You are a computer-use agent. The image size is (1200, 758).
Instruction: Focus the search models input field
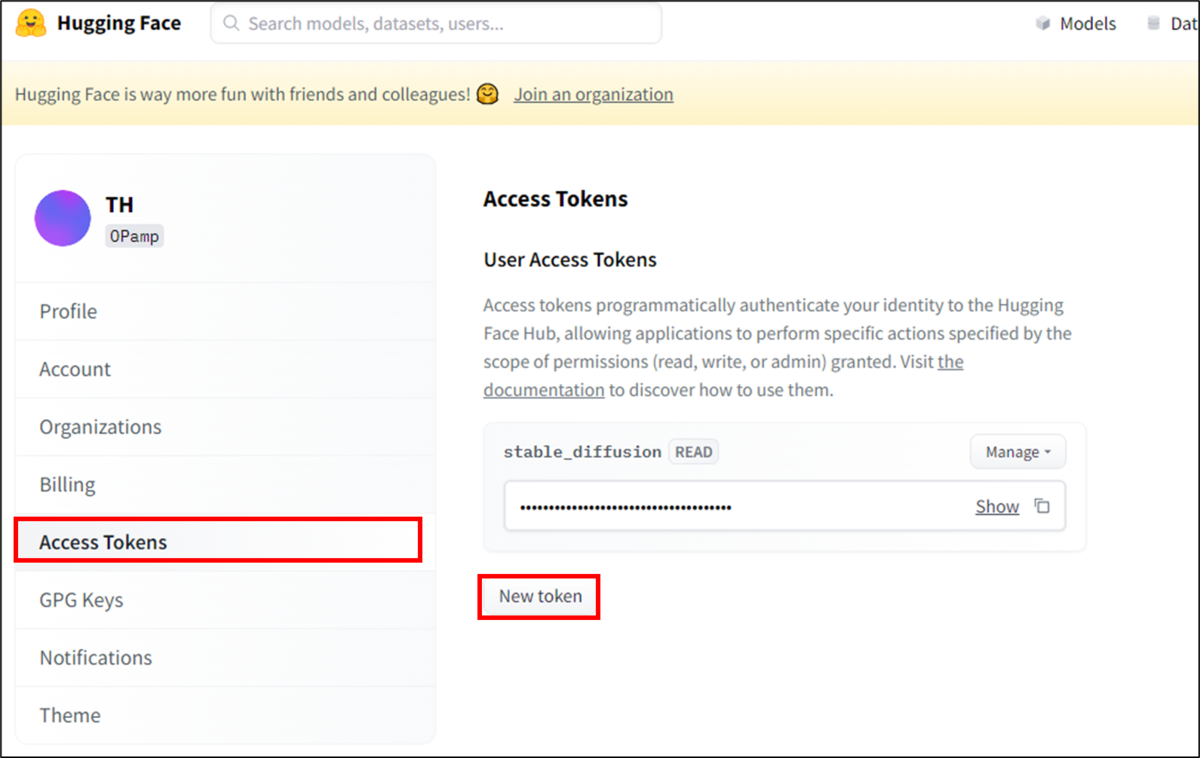[436, 23]
